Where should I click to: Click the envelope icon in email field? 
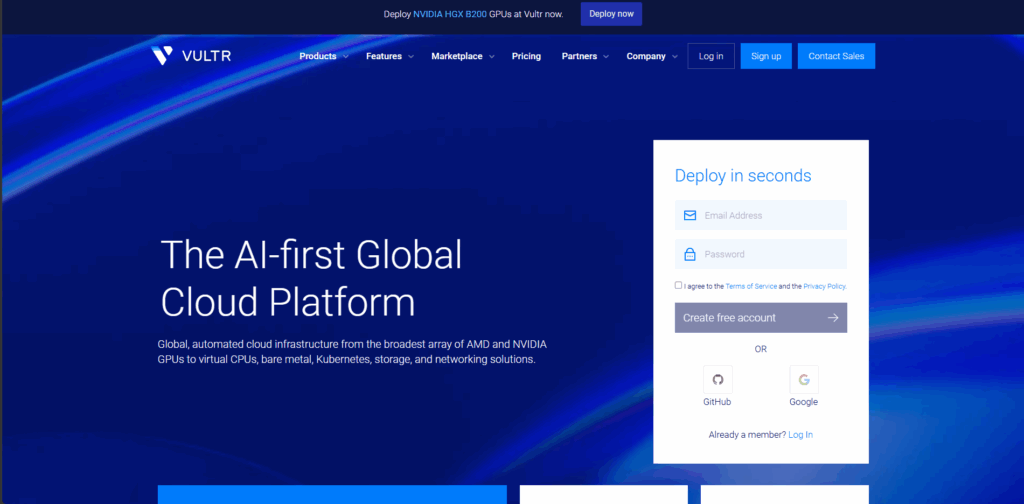click(x=690, y=215)
